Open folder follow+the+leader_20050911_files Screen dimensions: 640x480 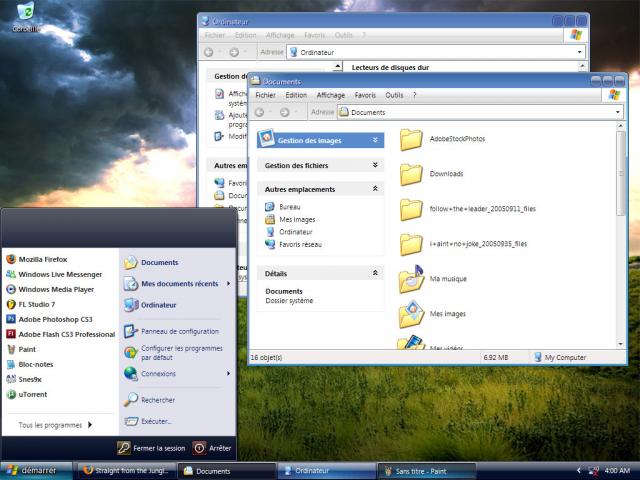[x=468, y=209]
